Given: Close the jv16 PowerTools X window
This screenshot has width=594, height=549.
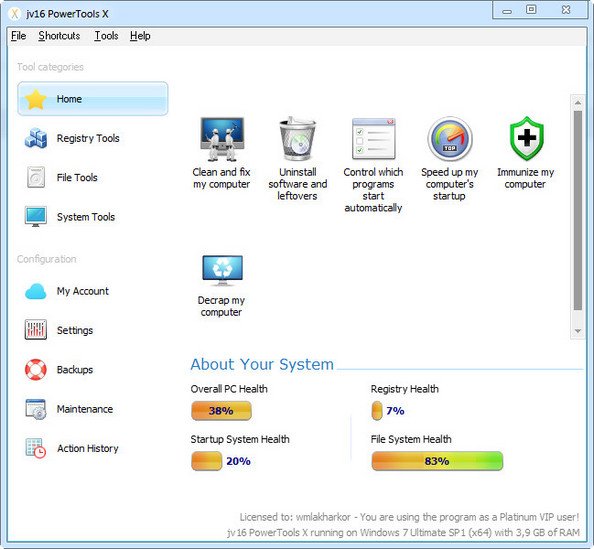Looking at the screenshot, I should coord(566,9).
